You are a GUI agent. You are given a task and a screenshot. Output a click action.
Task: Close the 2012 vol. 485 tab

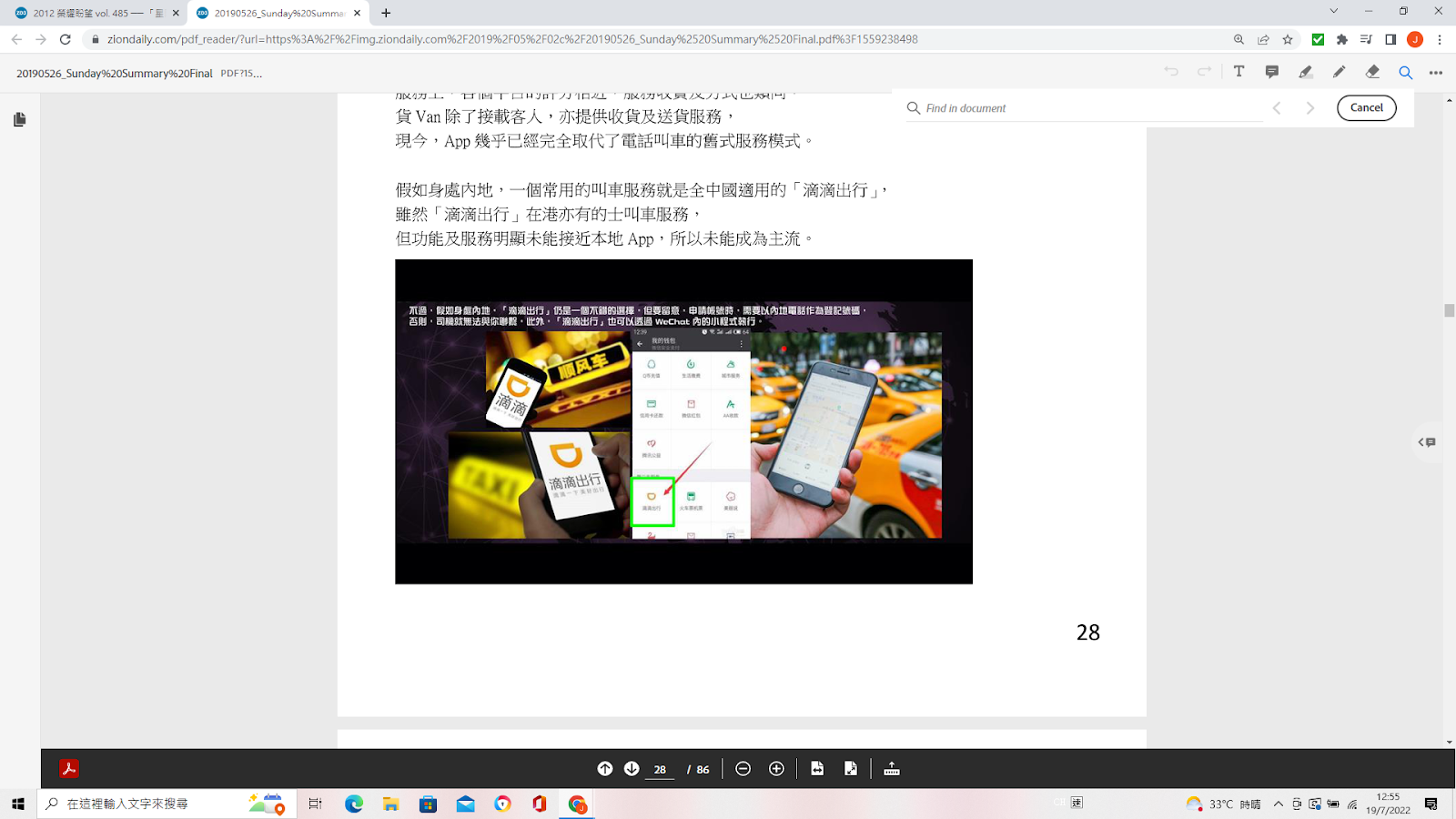pos(176,13)
